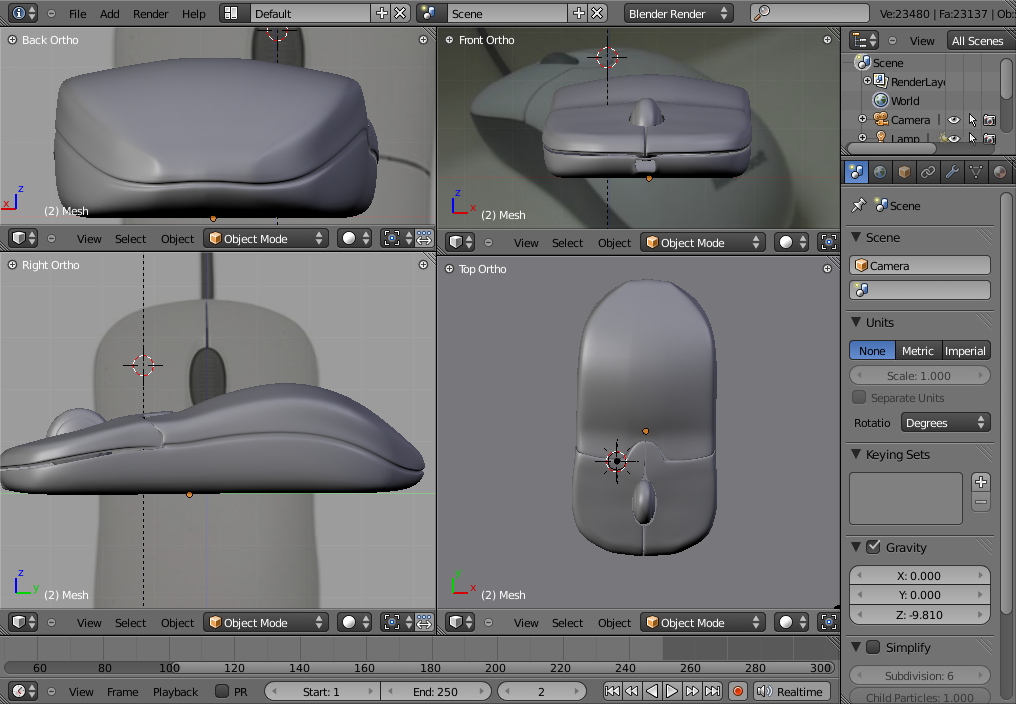Uncheck the Gravity checkbox

[x=873, y=547]
